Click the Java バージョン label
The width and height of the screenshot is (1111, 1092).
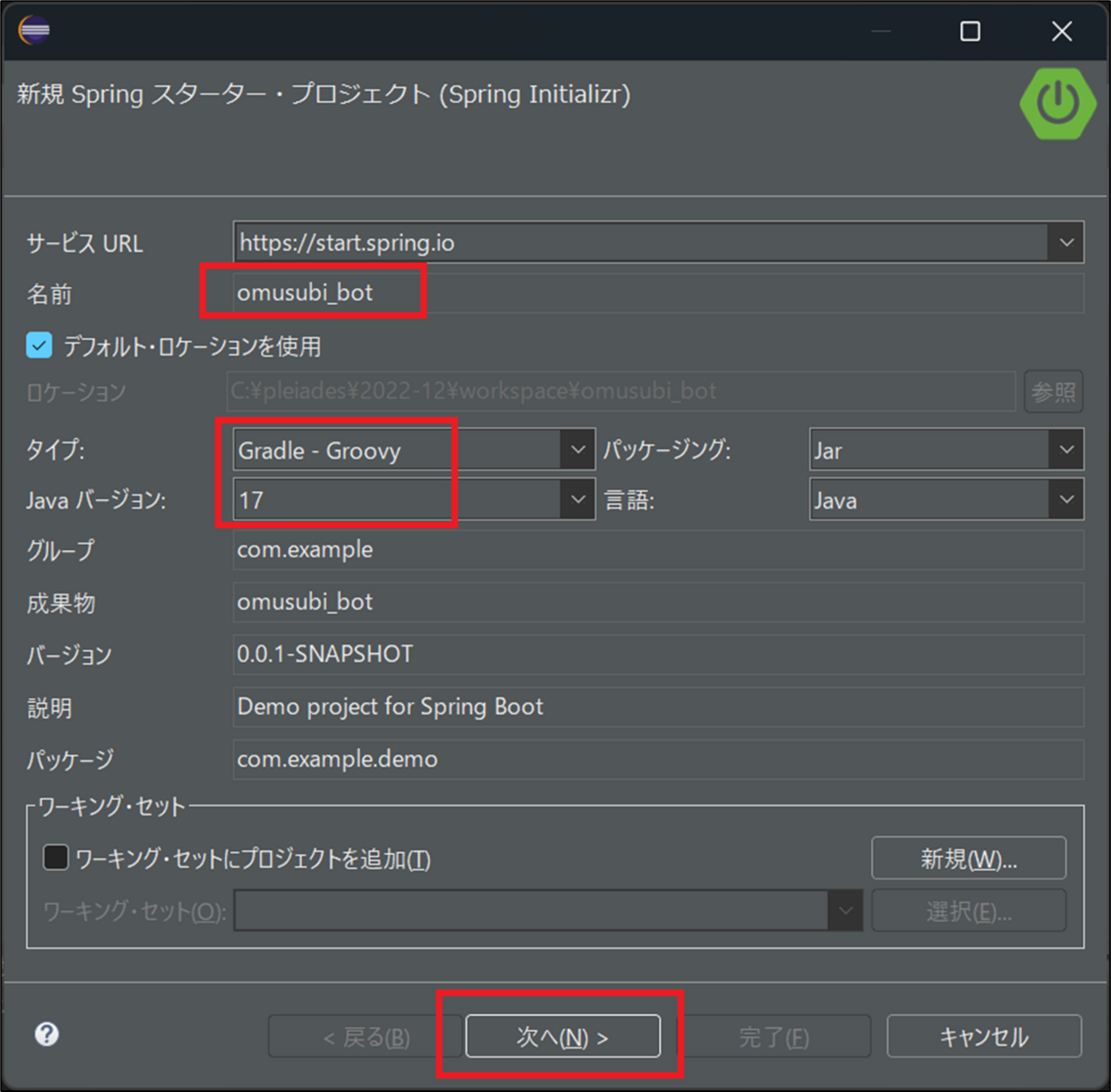tap(96, 500)
